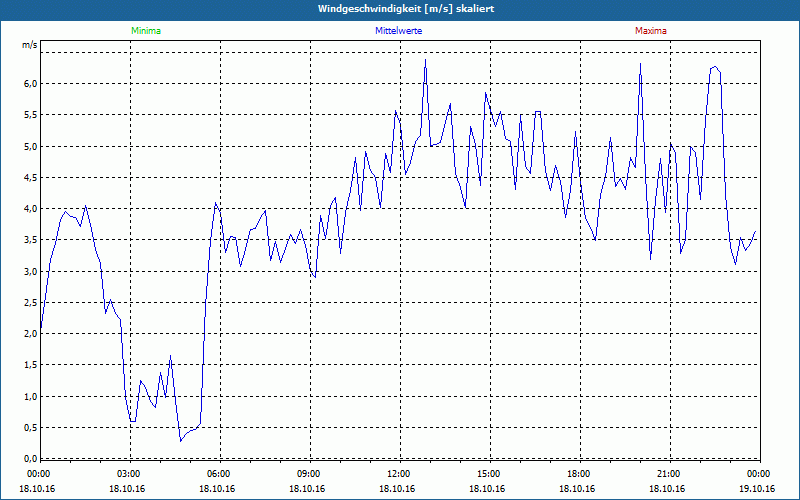Viewport: 800px width, 500px height.
Task: Click the Maxima legend label
Action: click(651, 31)
